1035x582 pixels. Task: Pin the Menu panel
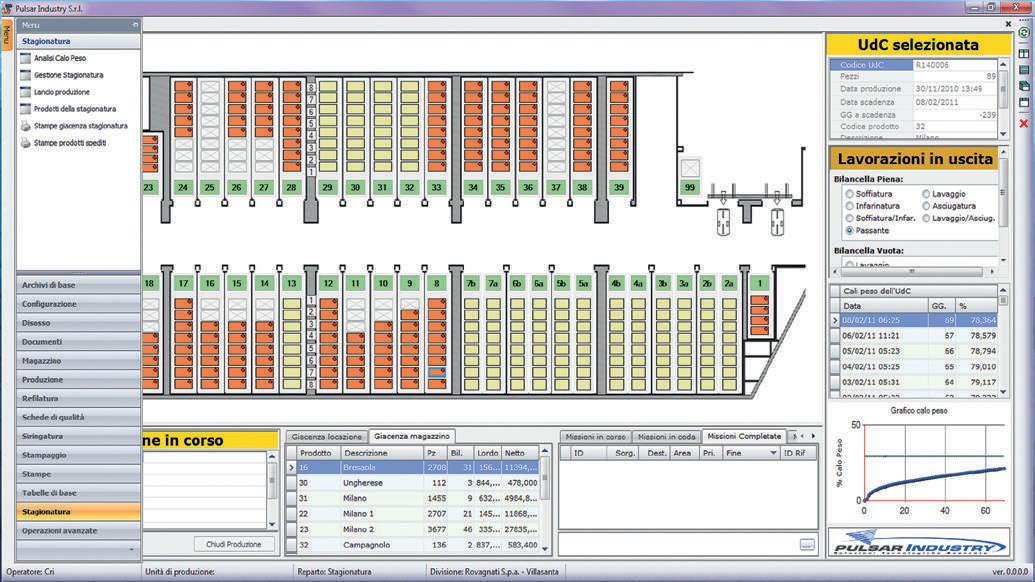coord(135,25)
